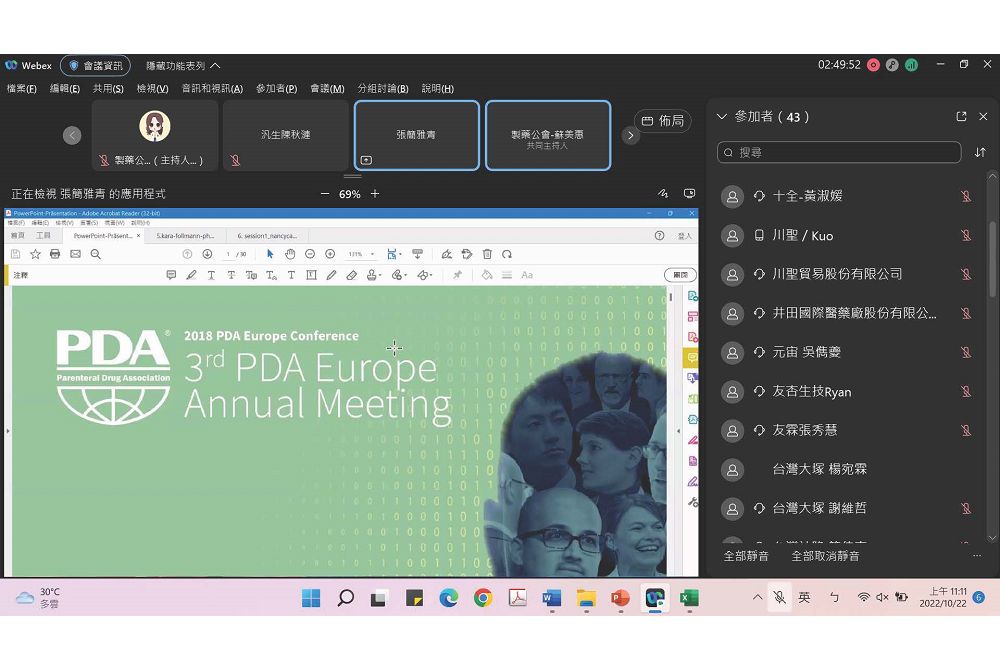Image resolution: width=1000 pixels, height=670 pixels.
Task: Click the Acrobat delete trash icon
Action: point(487,254)
